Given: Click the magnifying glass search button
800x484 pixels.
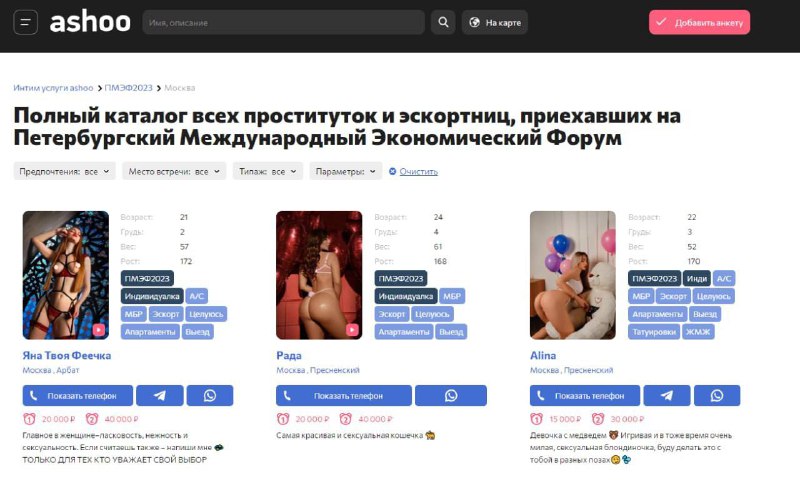Looking at the screenshot, I should coord(443,22).
